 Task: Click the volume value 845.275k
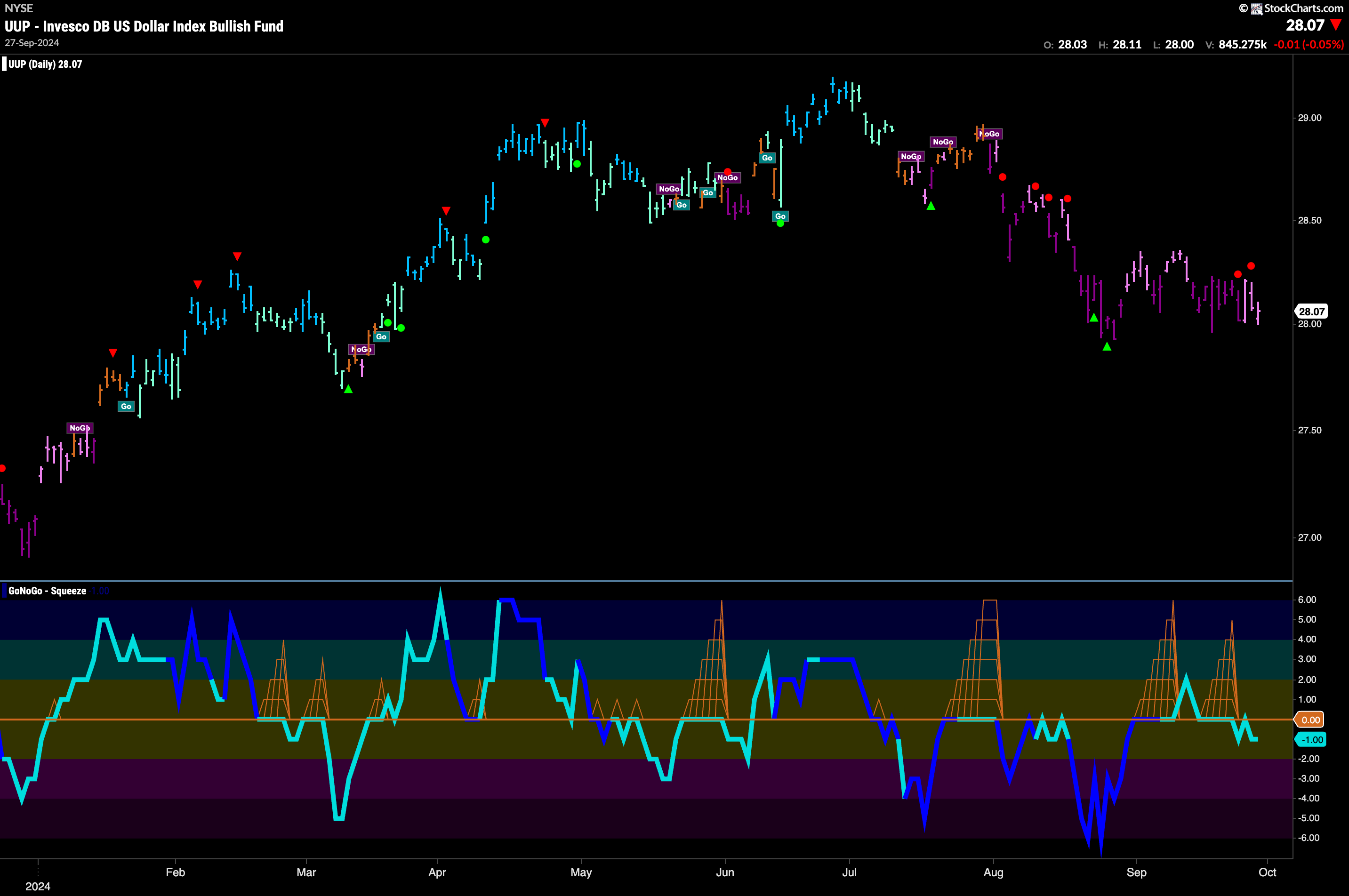coord(1243,45)
